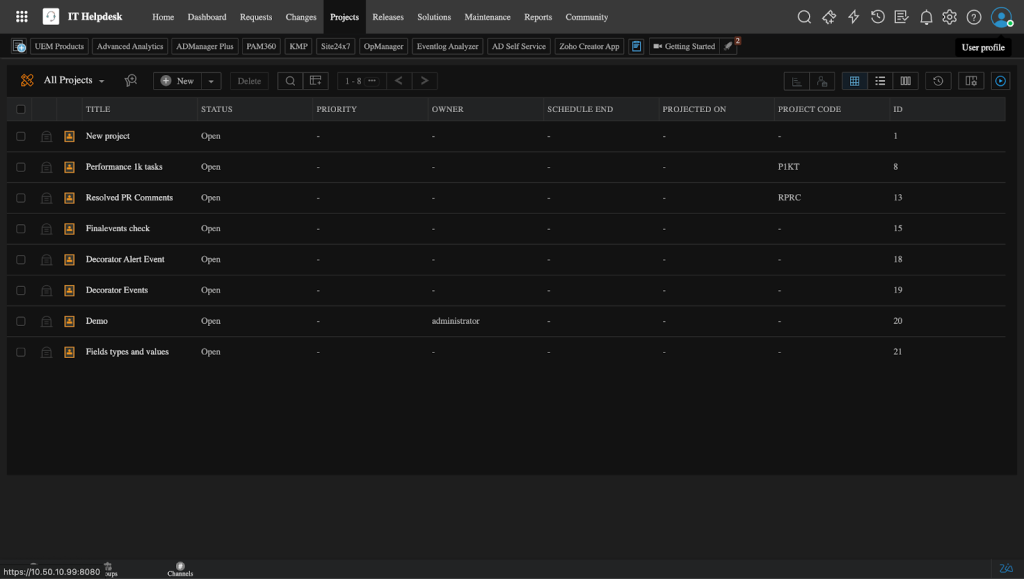1024x579 pixels.
Task: Switch to bulleted list view
Action: coord(880,81)
